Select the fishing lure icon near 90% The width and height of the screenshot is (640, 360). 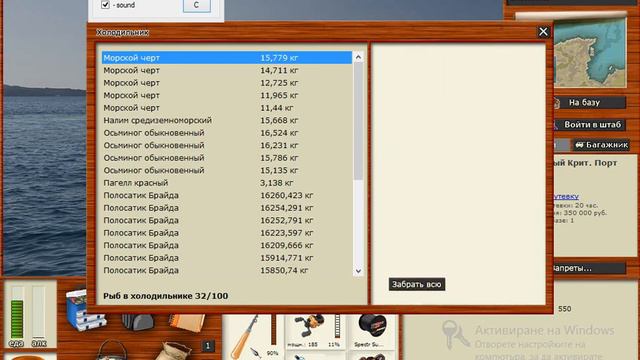(x=257, y=353)
